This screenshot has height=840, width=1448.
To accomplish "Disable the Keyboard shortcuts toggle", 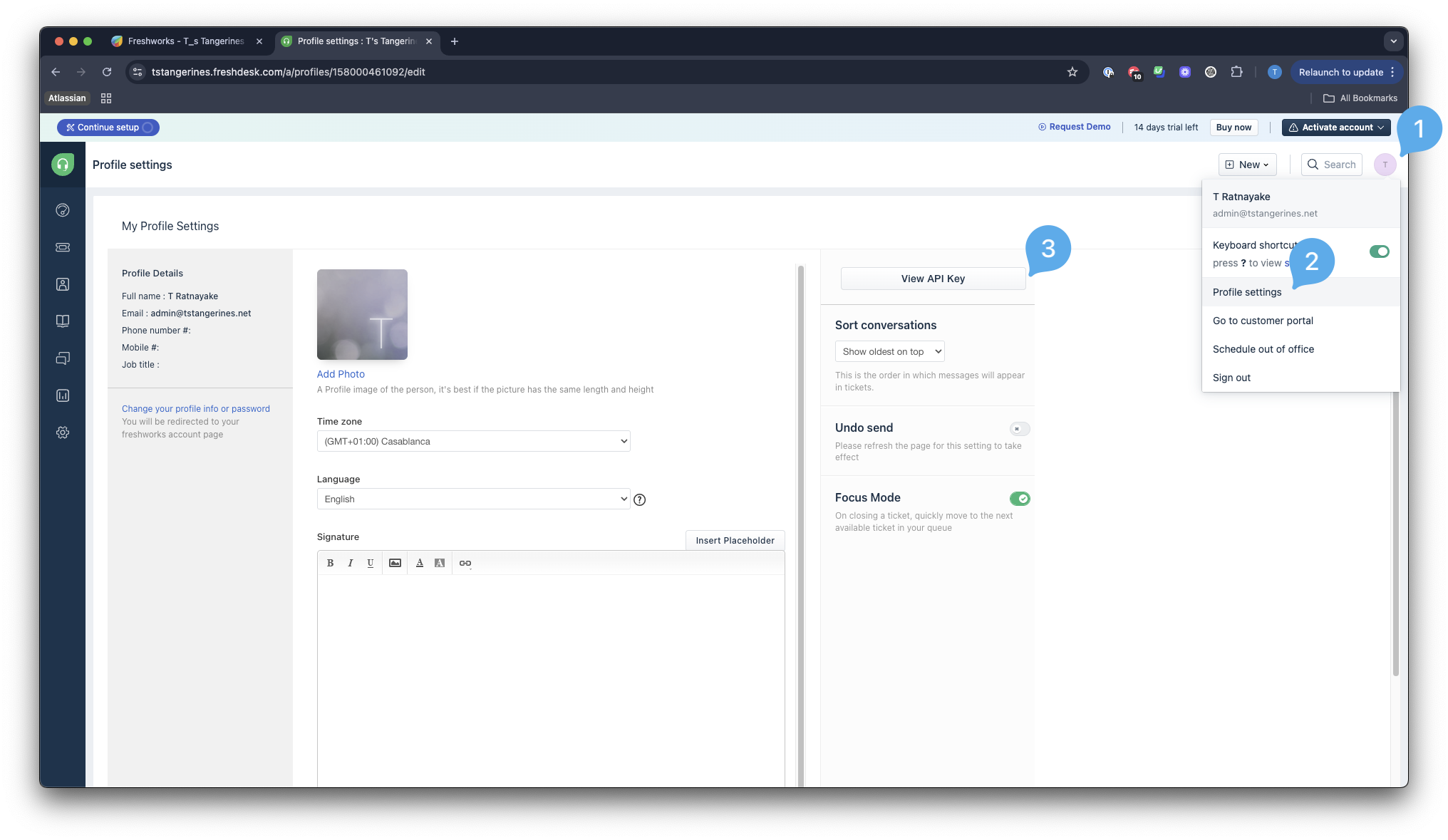I will pos(1379,252).
